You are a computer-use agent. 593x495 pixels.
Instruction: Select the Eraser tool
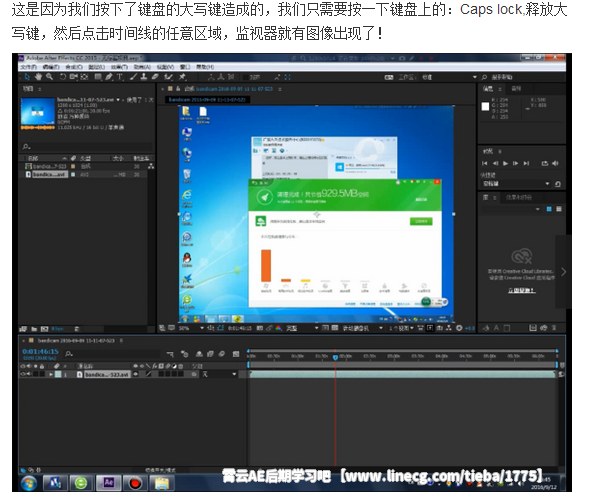155,77
